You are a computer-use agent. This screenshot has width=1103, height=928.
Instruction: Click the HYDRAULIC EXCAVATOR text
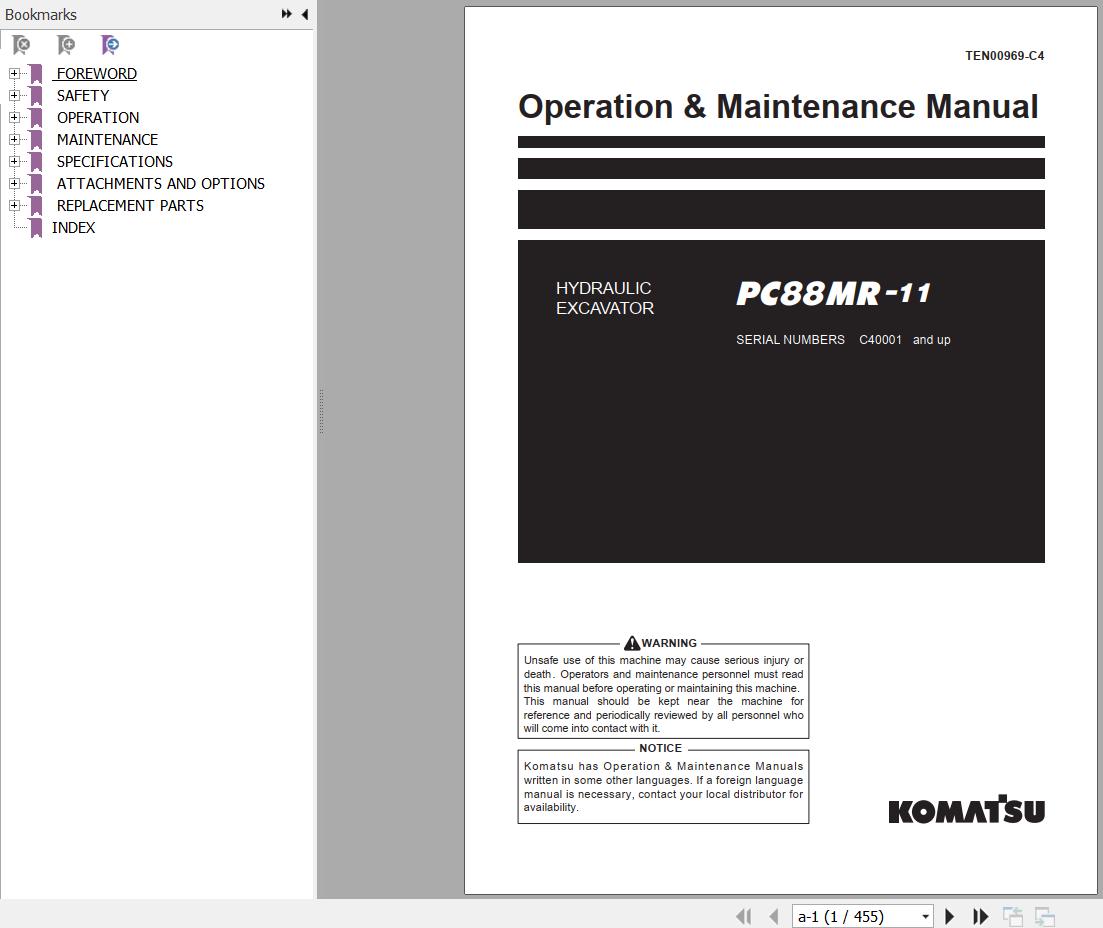(x=605, y=298)
